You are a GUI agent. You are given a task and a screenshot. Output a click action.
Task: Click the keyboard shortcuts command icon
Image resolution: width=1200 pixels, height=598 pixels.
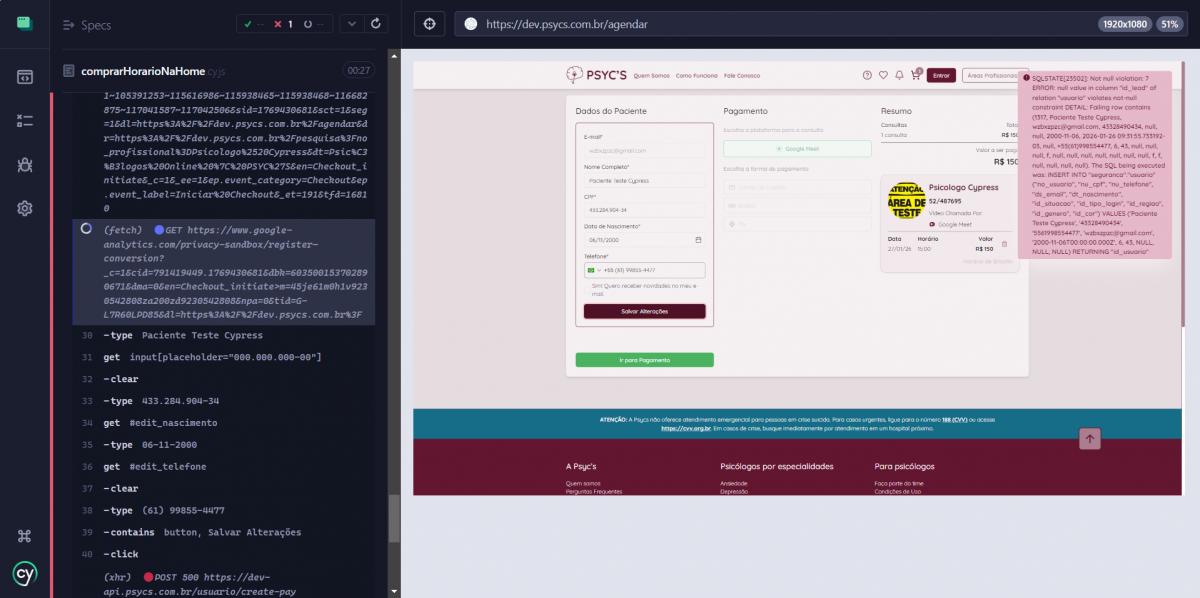pyautogui.click(x=25, y=536)
